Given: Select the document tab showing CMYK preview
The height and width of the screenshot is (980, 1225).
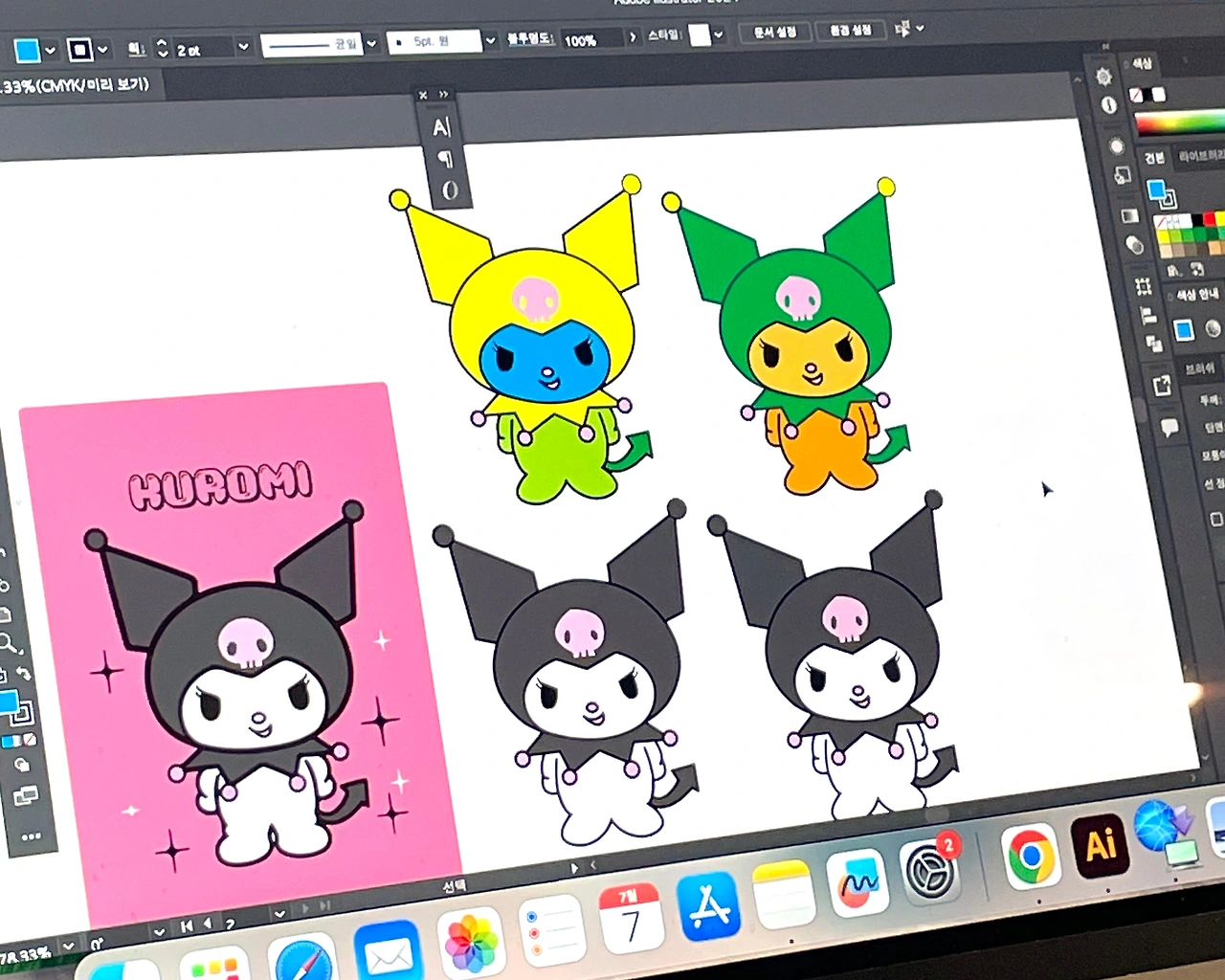Looking at the screenshot, I should point(76,85).
